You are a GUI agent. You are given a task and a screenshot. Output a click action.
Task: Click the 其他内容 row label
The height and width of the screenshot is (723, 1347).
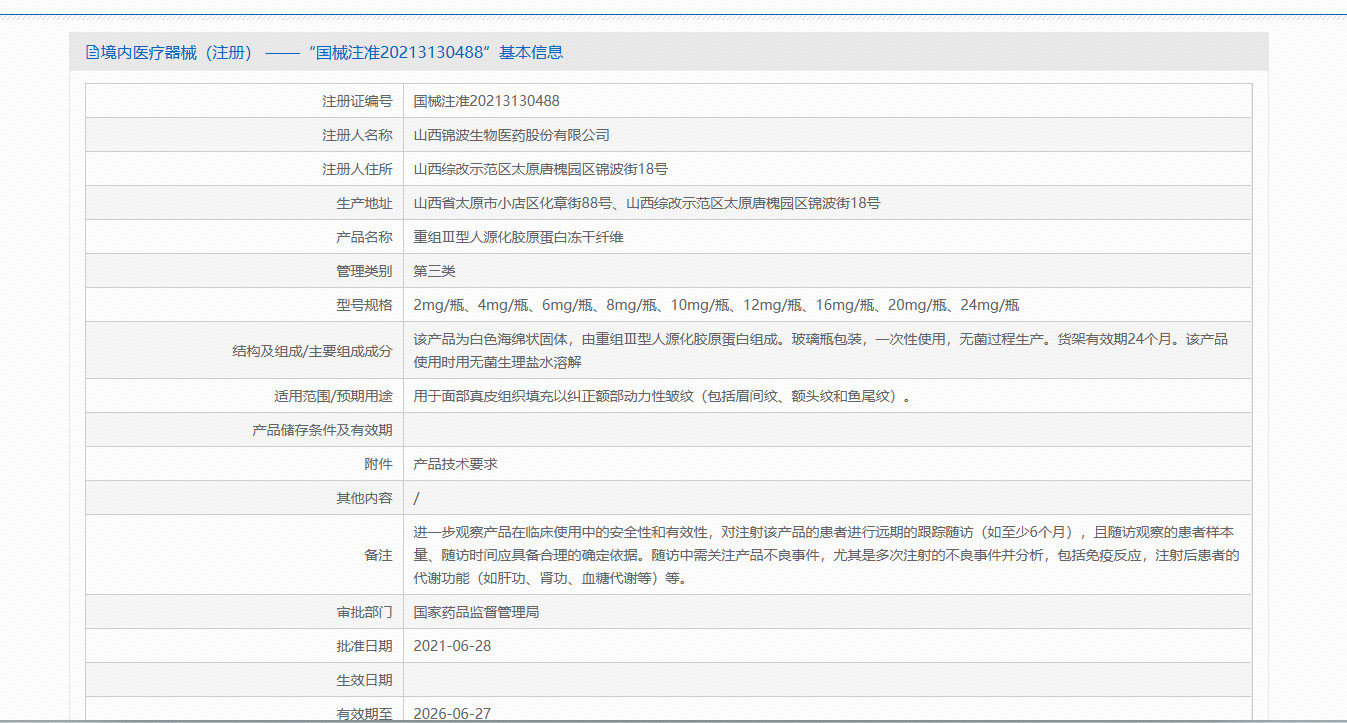click(364, 498)
